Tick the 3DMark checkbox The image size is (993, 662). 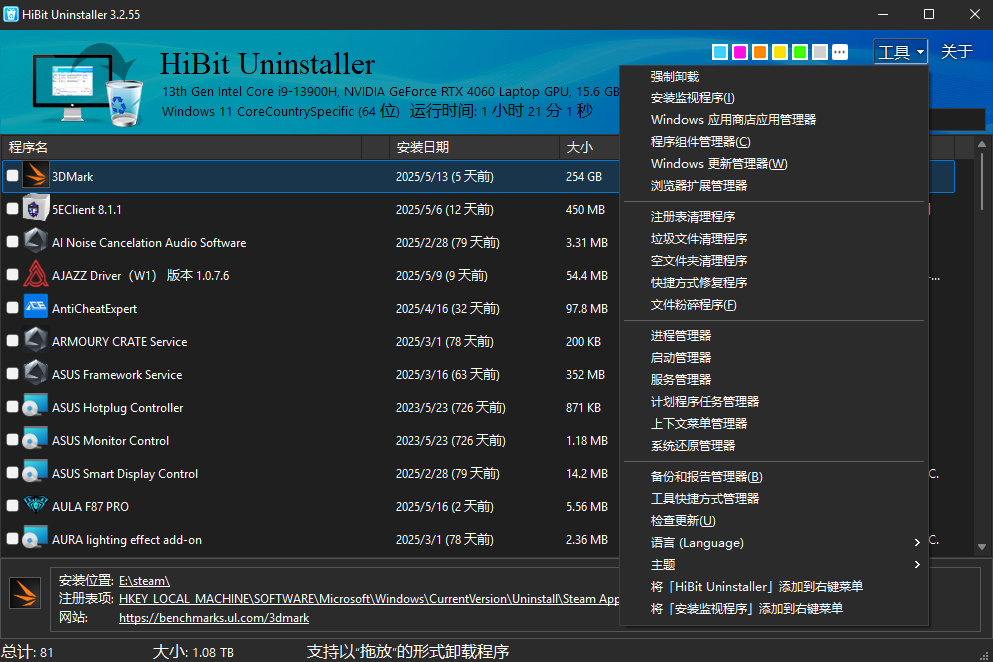click(12, 175)
